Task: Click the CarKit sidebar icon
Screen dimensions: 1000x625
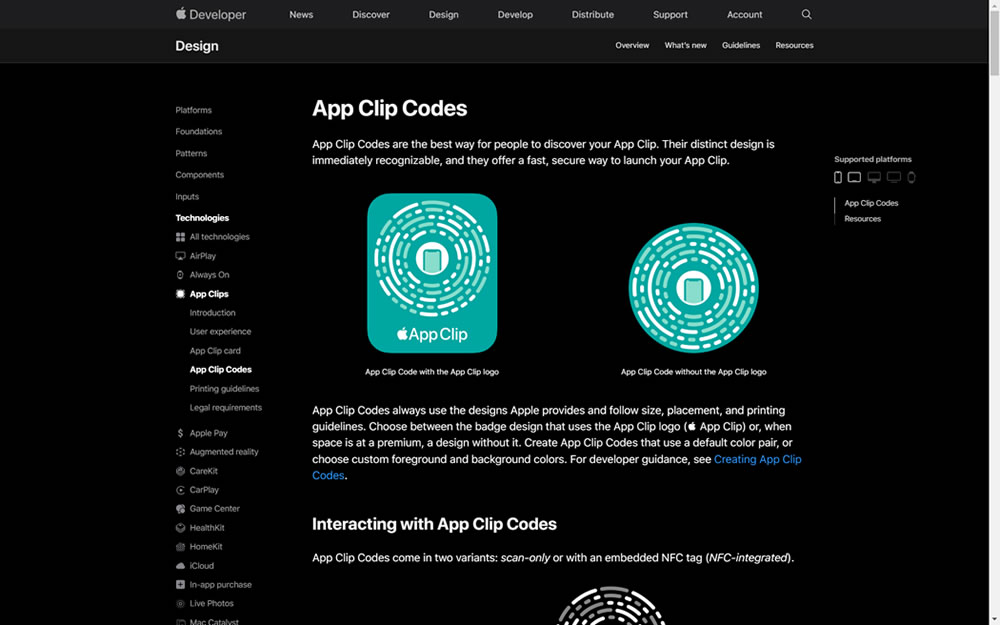Action: click(180, 471)
